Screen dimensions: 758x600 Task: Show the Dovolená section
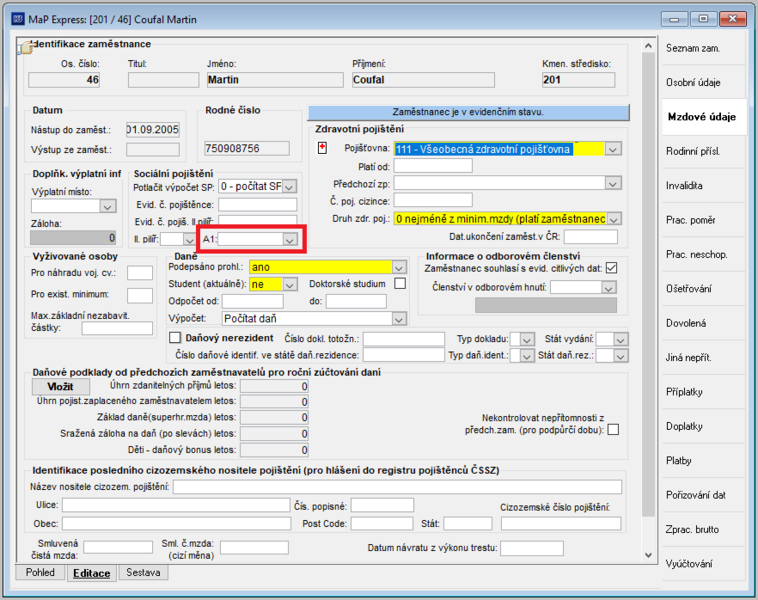[x=704, y=323]
